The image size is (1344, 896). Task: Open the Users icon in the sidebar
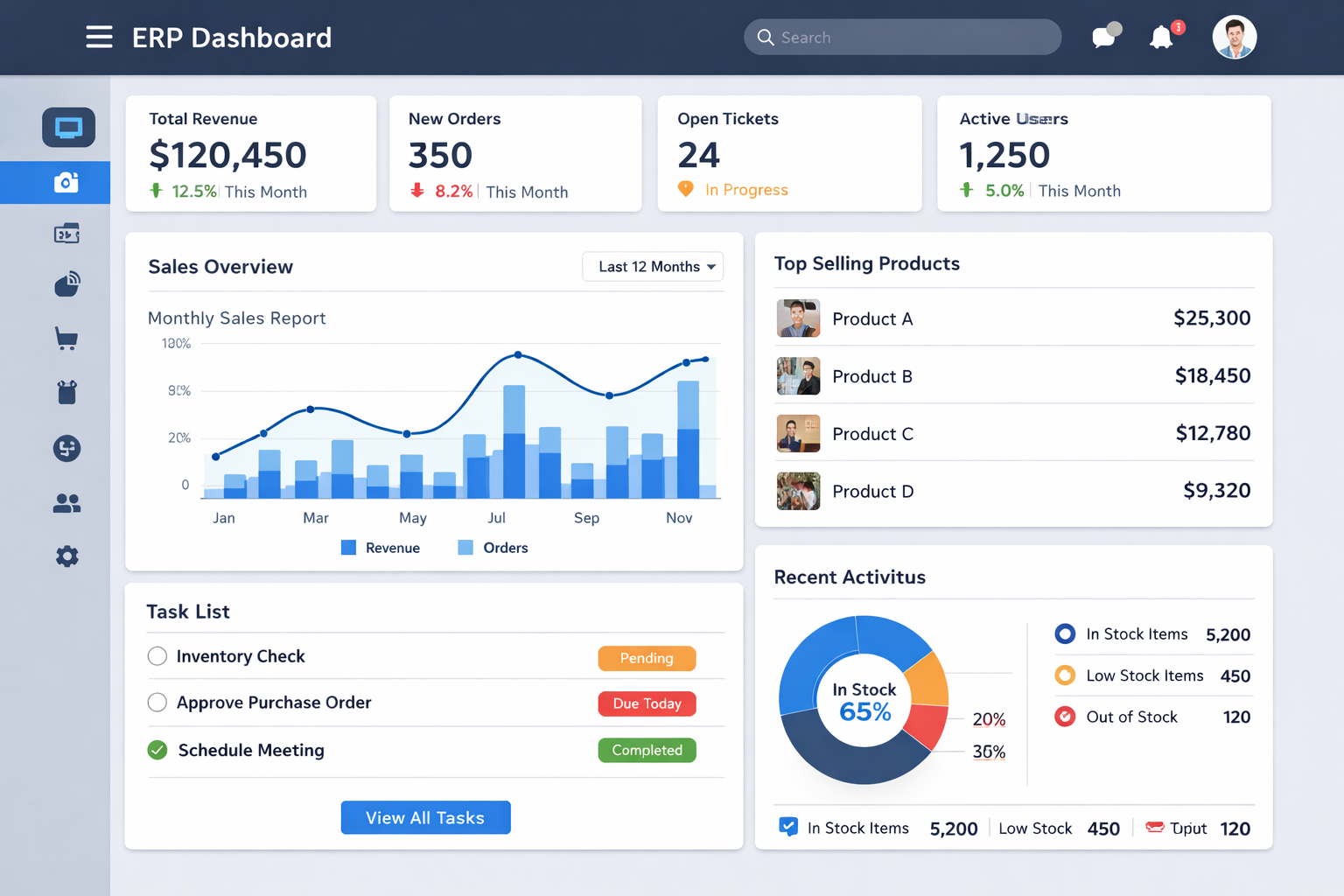tap(67, 503)
